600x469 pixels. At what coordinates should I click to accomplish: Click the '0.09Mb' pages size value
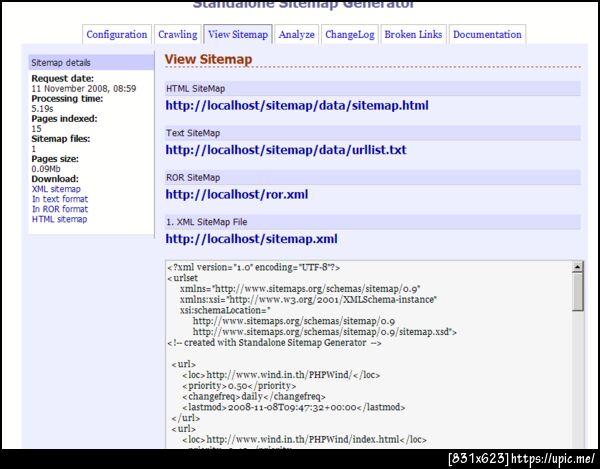click(46, 169)
